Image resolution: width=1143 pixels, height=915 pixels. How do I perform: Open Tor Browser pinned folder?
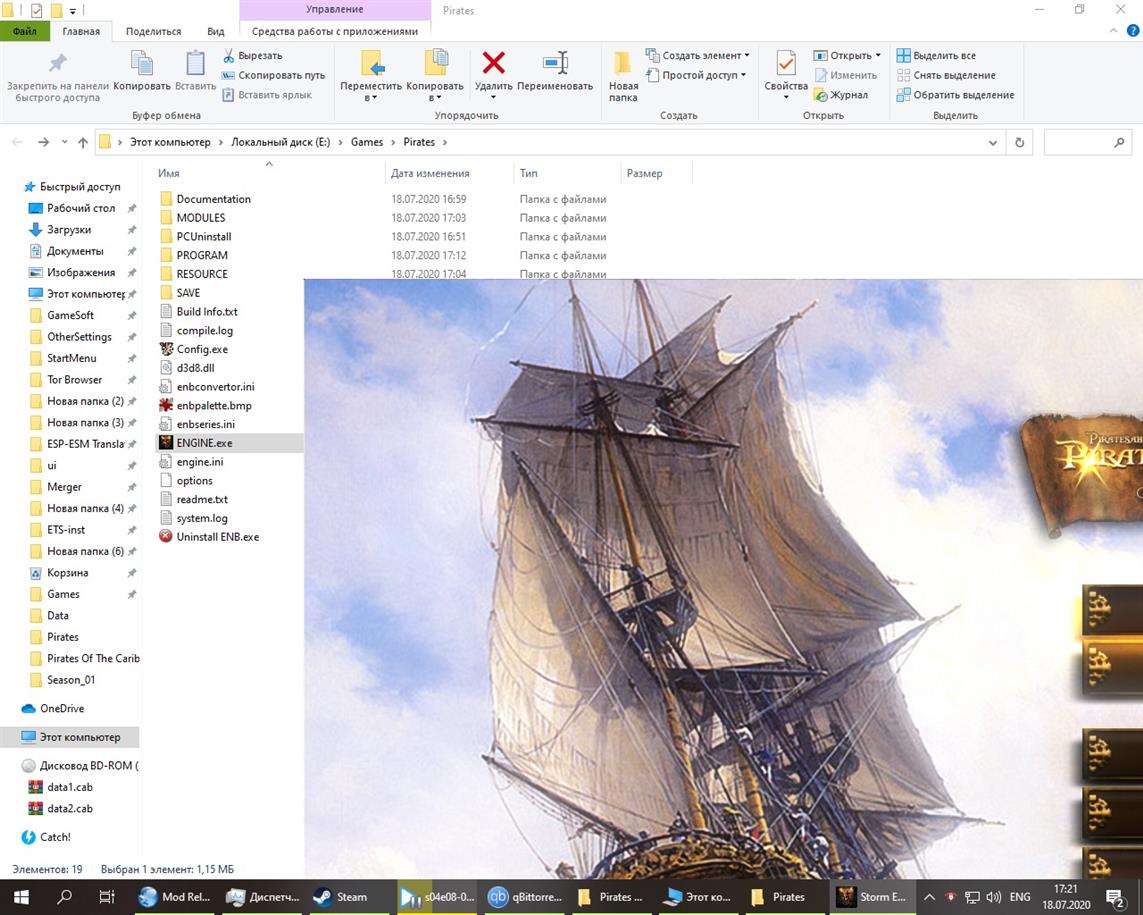[74, 380]
